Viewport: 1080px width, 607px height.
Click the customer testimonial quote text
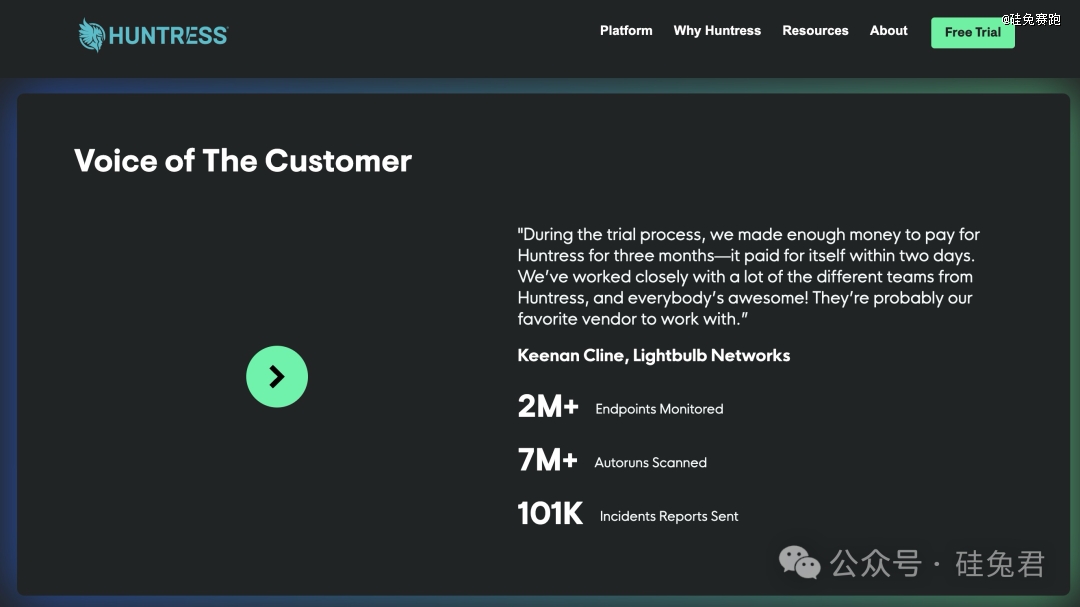748,277
